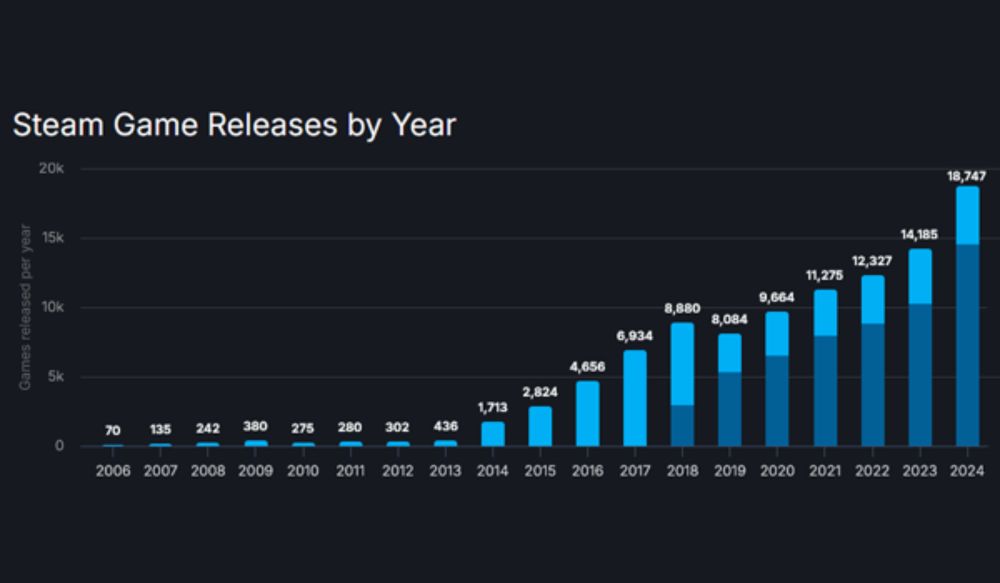Click the 8,084 value label
Image resolution: width=1000 pixels, height=583 pixels.
(x=729, y=319)
